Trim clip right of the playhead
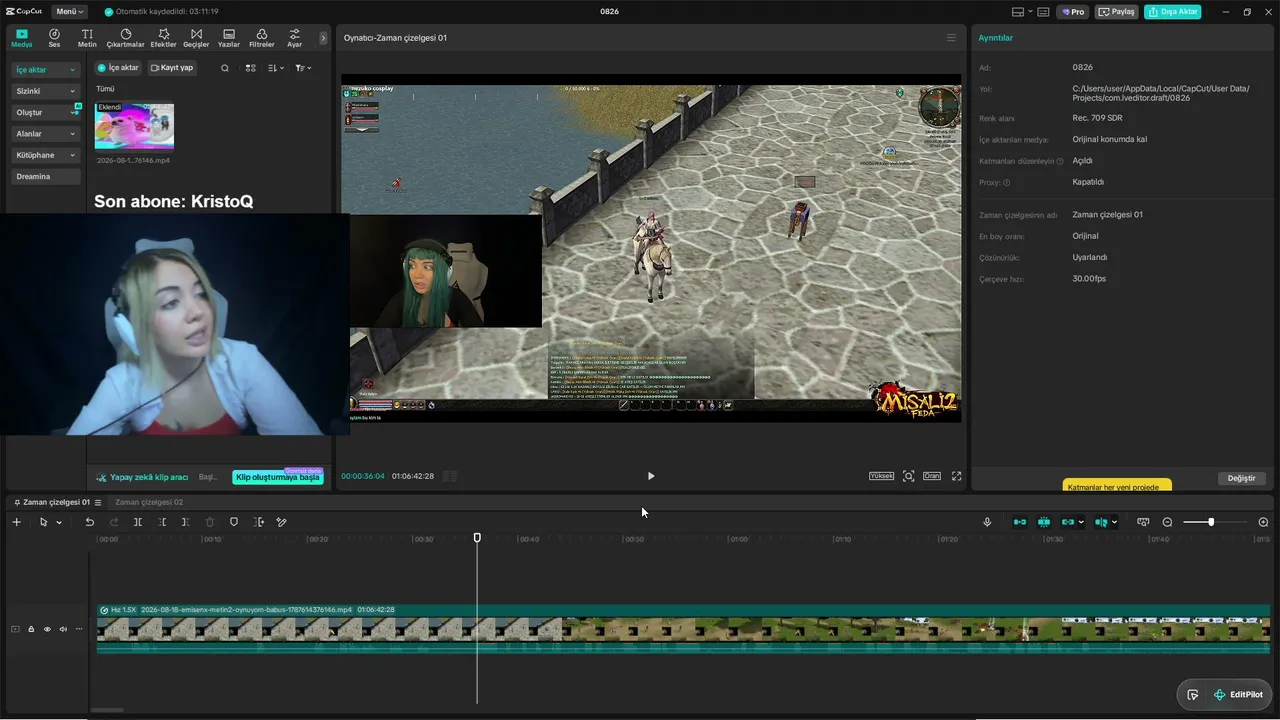The height and width of the screenshot is (720, 1280). 186,522
